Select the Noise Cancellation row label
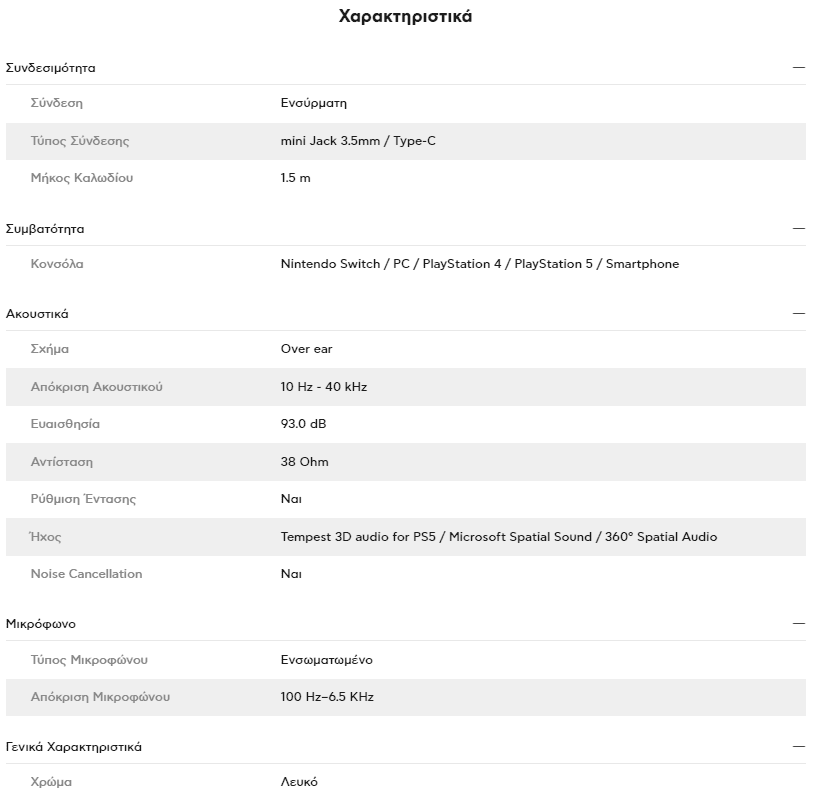819x790 pixels. (x=86, y=574)
